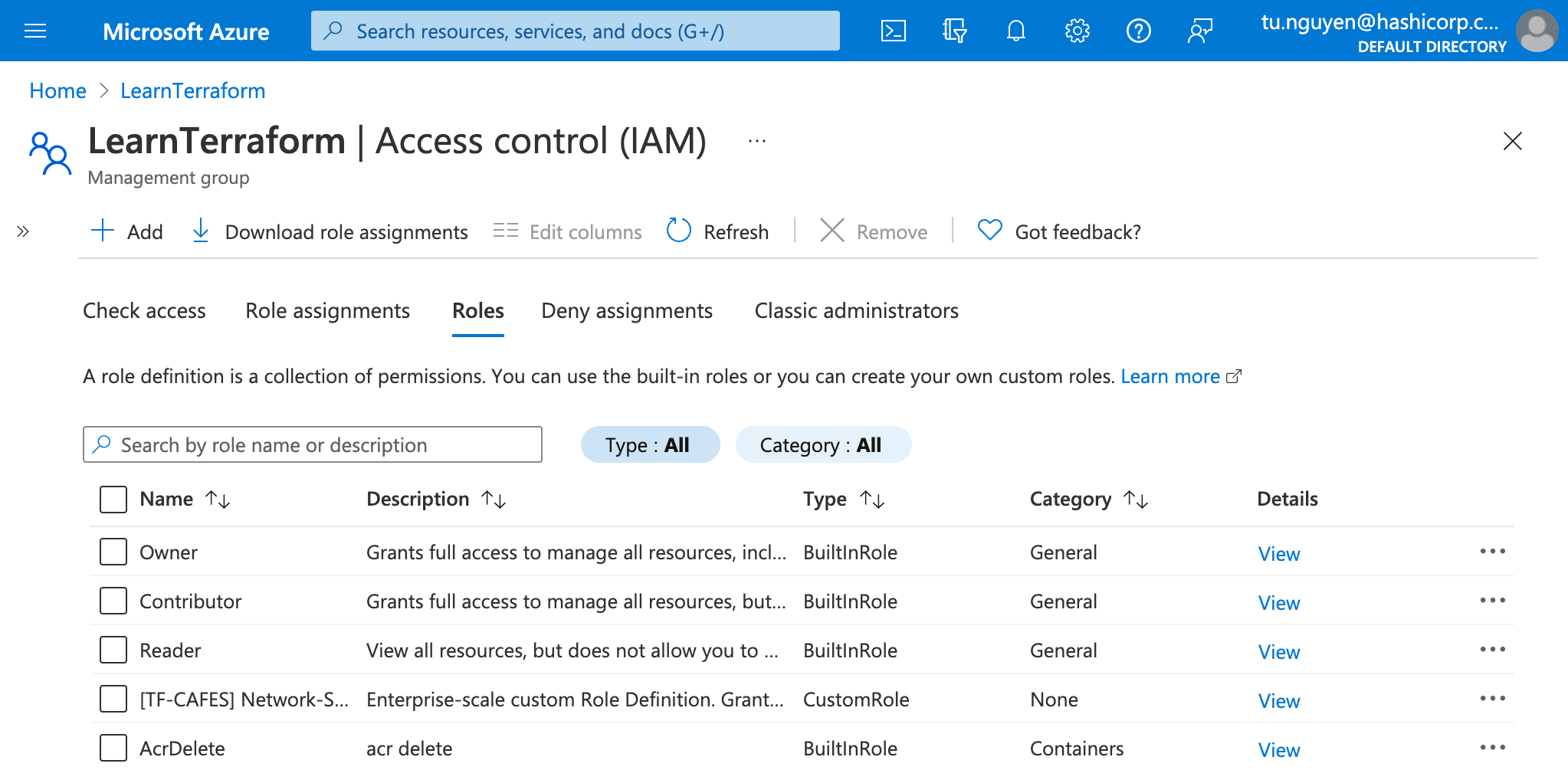Click the Owner role name
This screenshot has height=770, width=1568.
tap(169, 552)
